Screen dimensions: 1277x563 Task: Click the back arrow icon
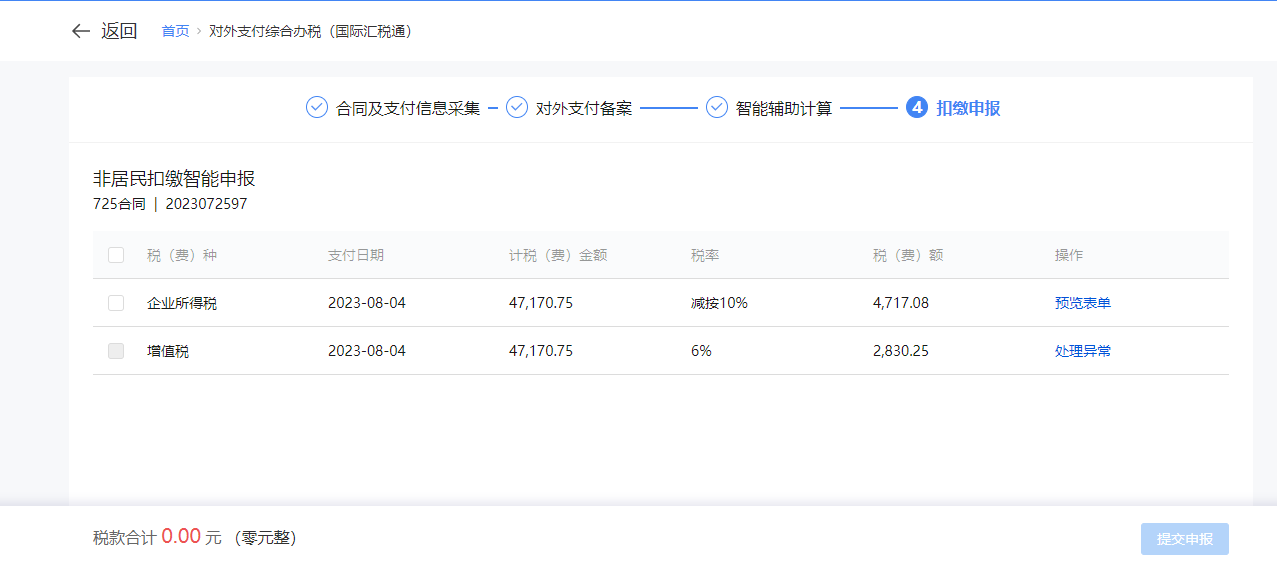click(81, 31)
